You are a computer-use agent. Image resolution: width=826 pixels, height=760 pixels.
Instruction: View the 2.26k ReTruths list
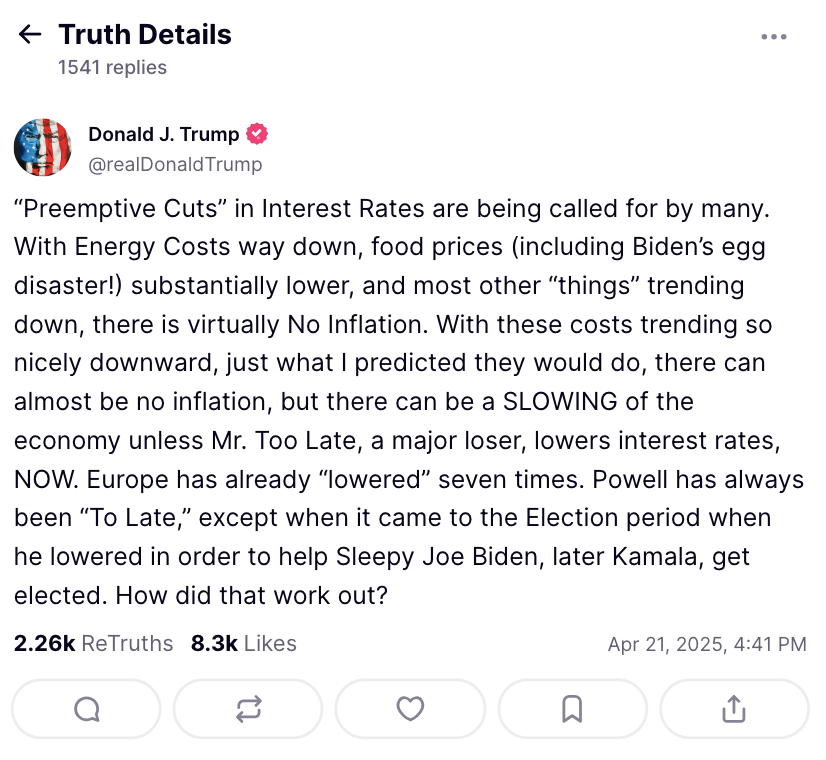(93, 643)
